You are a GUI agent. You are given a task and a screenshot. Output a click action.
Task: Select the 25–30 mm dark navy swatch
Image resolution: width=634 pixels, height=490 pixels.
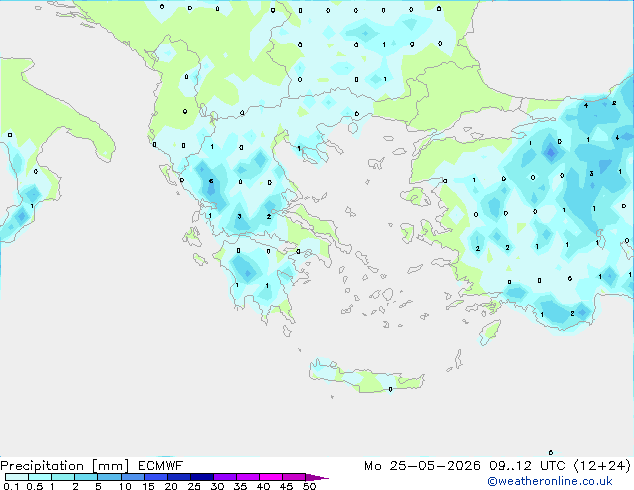202,477
